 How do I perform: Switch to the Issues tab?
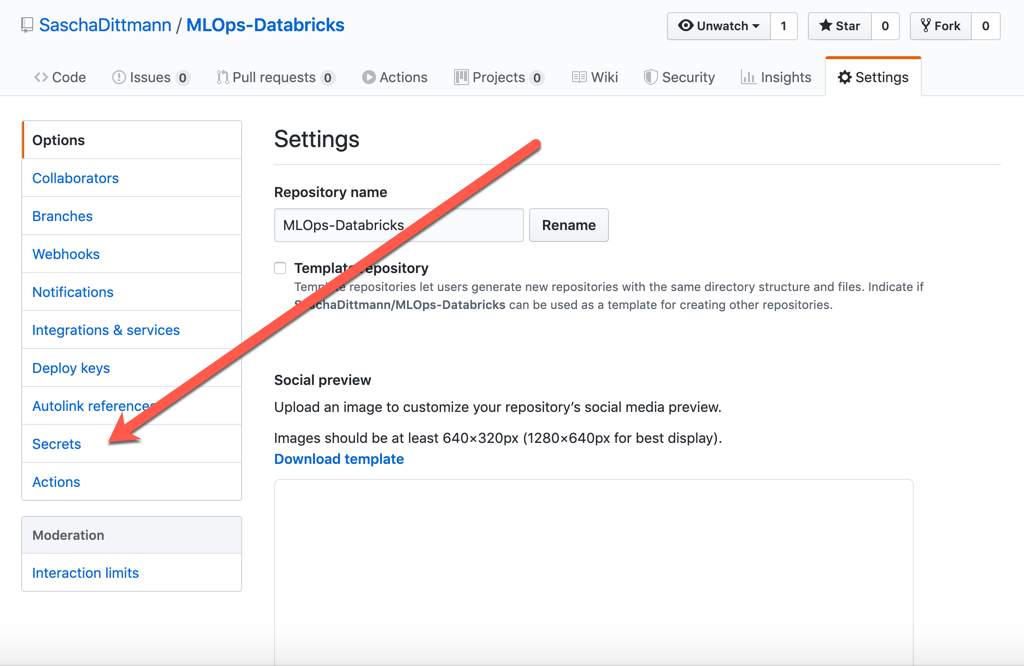click(x=151, y=77)
